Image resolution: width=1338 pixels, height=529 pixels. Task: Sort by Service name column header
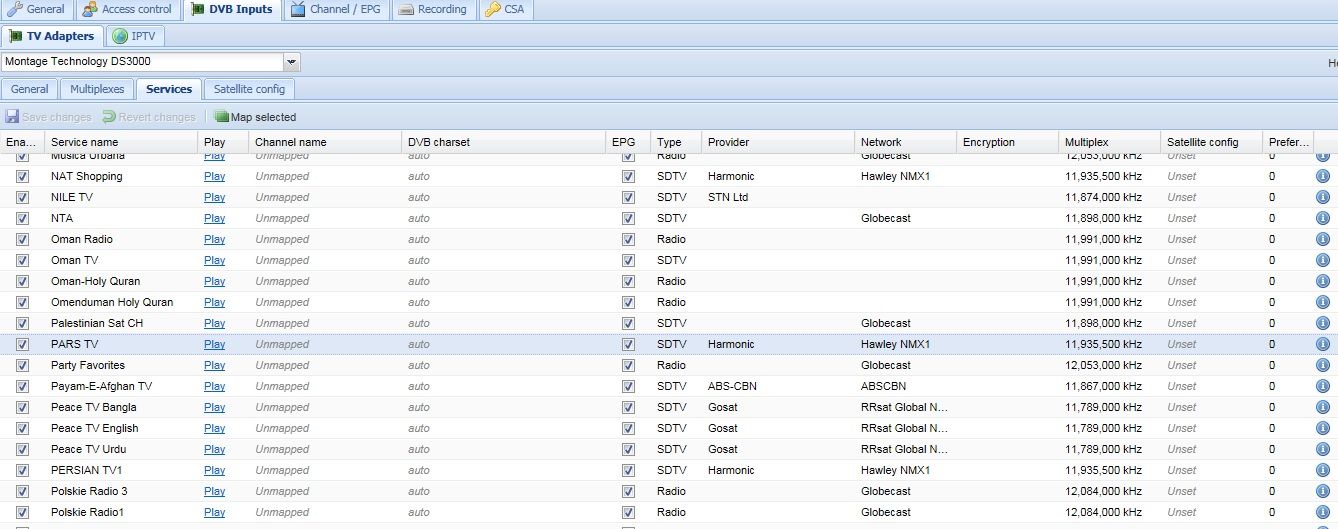tap(85, 142)
